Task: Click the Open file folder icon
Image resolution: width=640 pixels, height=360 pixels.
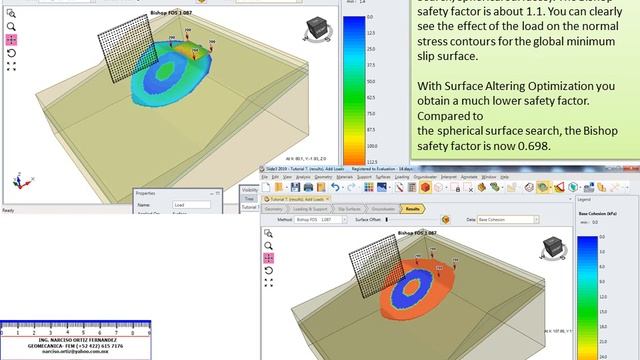Action: pyautogui.click(x=279, y=187)
